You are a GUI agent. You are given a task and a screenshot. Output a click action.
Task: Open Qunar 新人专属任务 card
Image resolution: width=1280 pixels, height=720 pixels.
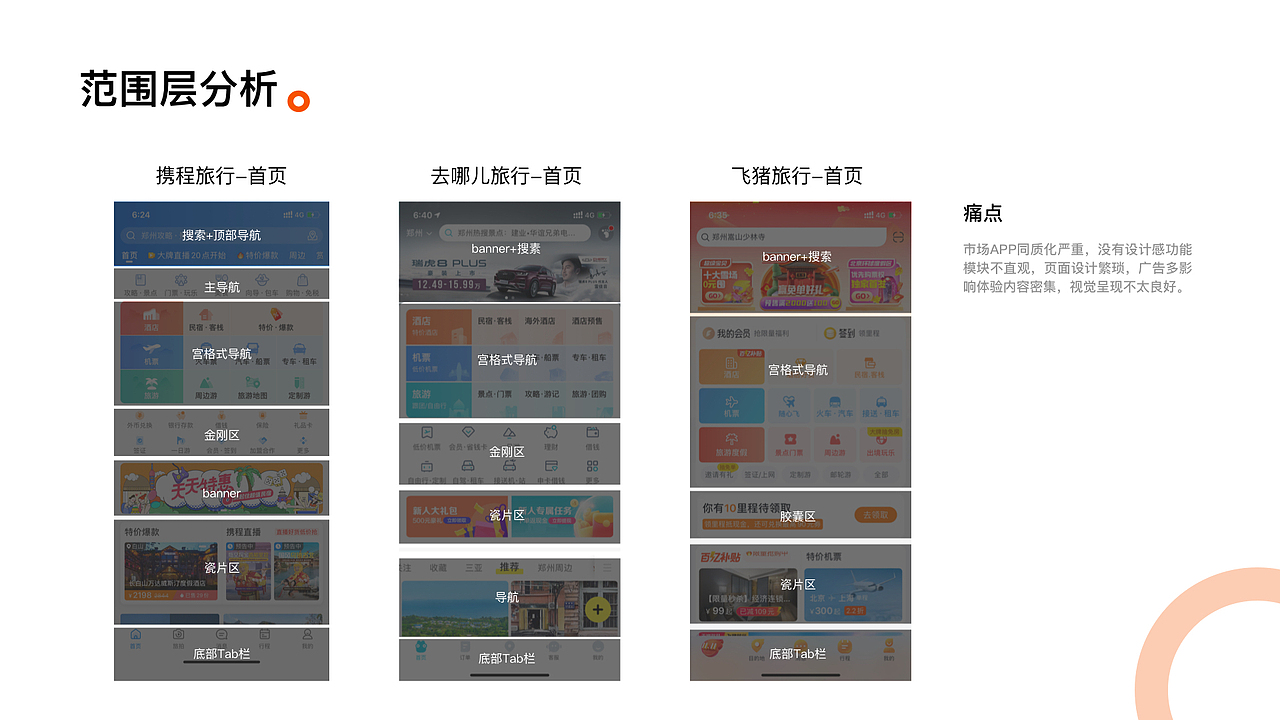click(562, 515)
